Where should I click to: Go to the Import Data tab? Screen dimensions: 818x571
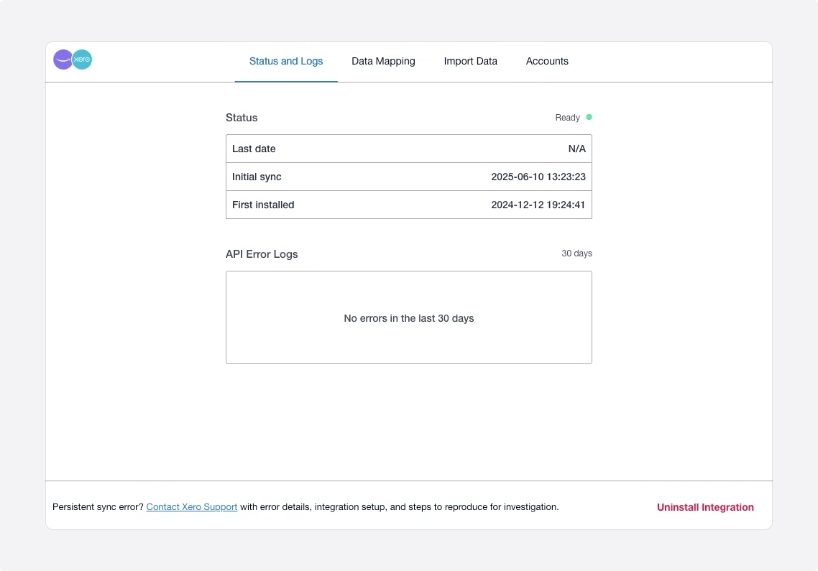click(470, 61)
